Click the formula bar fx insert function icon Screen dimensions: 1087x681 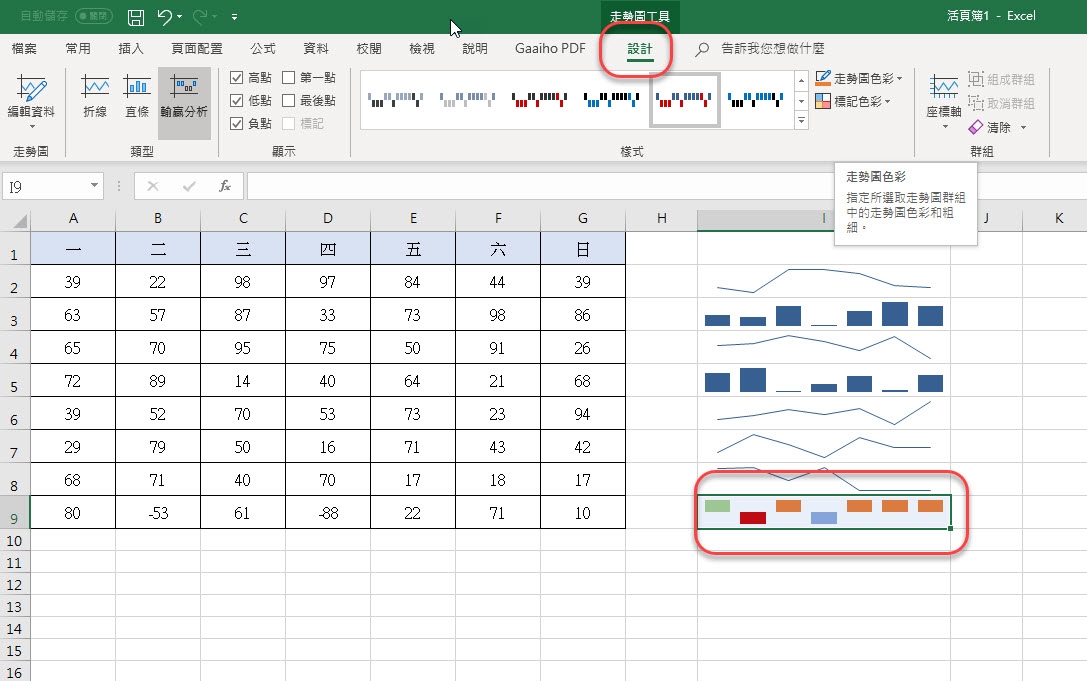225,186
